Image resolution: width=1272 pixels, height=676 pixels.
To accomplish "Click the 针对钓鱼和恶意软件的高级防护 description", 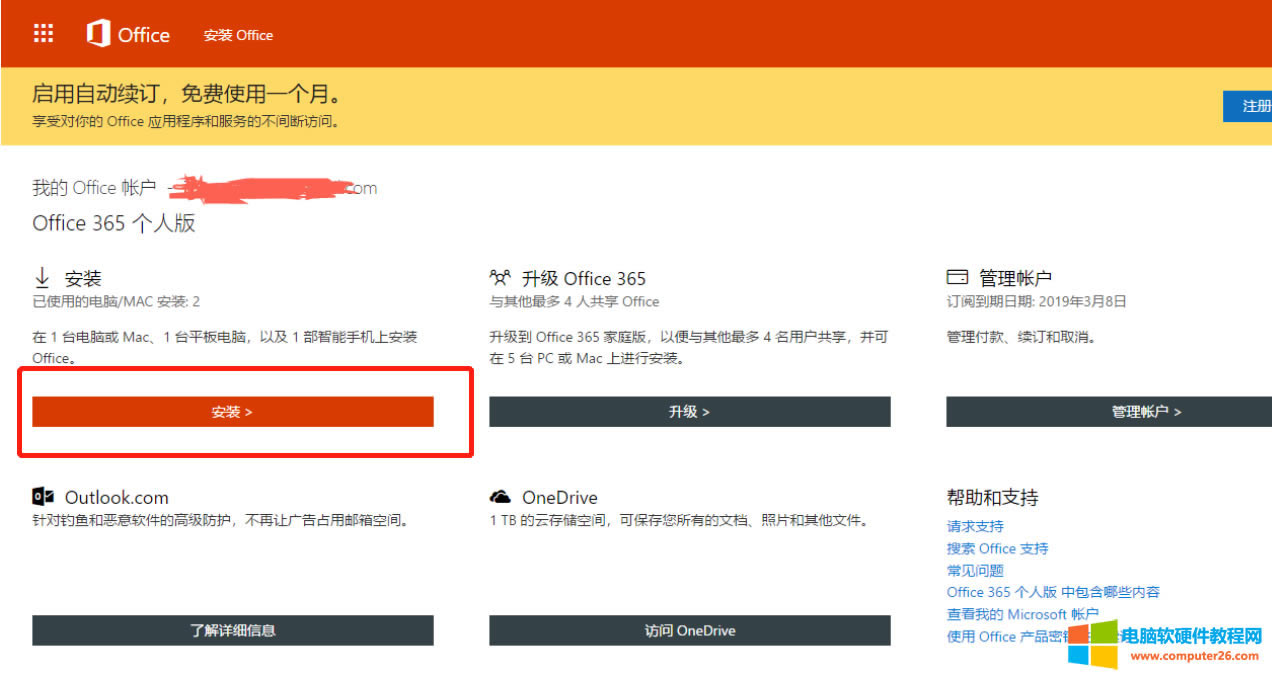I will tap(221, 520).
